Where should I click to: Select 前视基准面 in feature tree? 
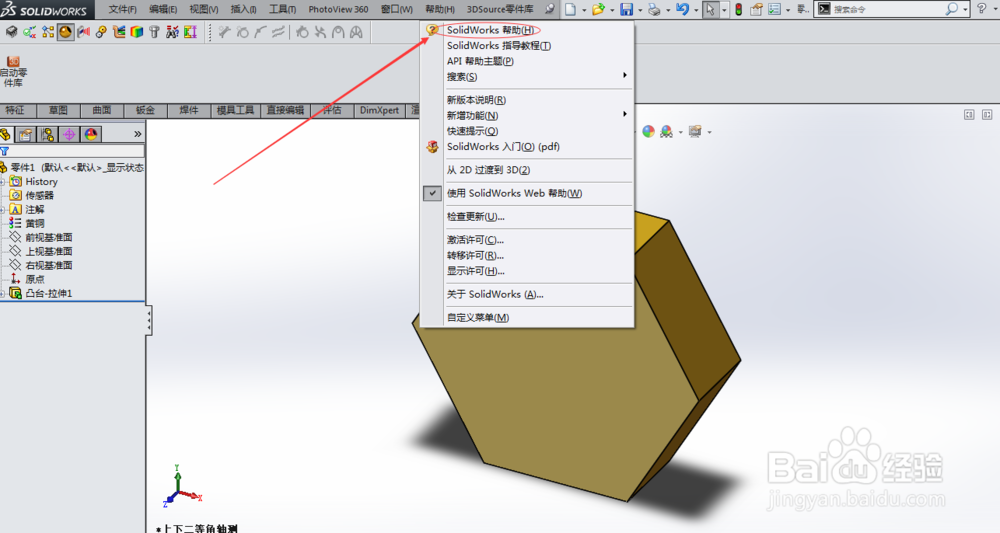coord(48,238)
